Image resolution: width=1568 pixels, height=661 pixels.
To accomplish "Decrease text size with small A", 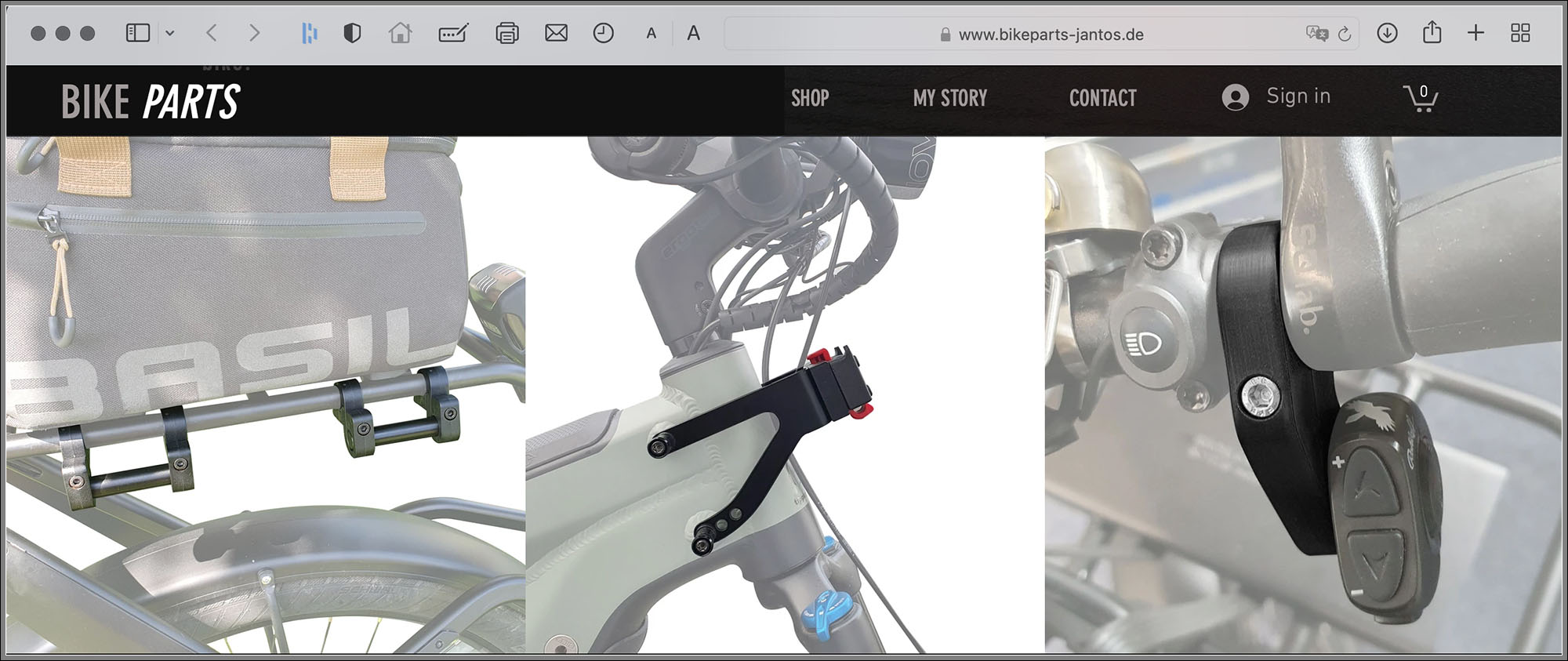I will pos(651,34).
